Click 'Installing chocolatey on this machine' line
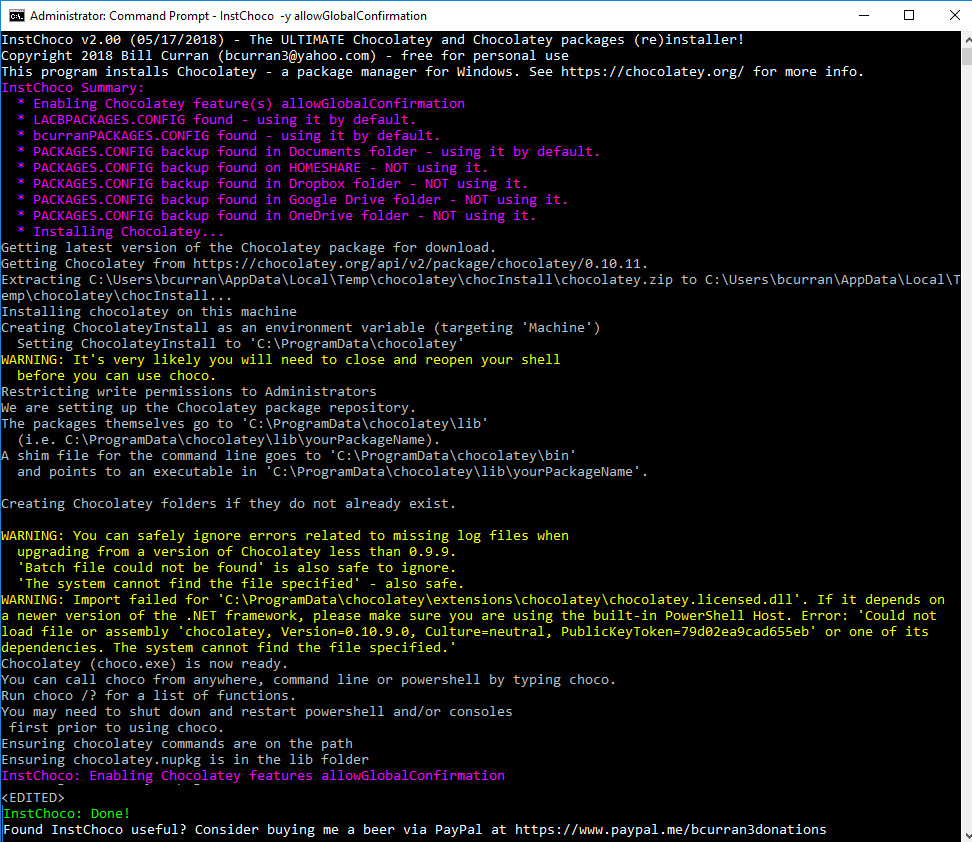972x842 pixels. tap(149, 312)
